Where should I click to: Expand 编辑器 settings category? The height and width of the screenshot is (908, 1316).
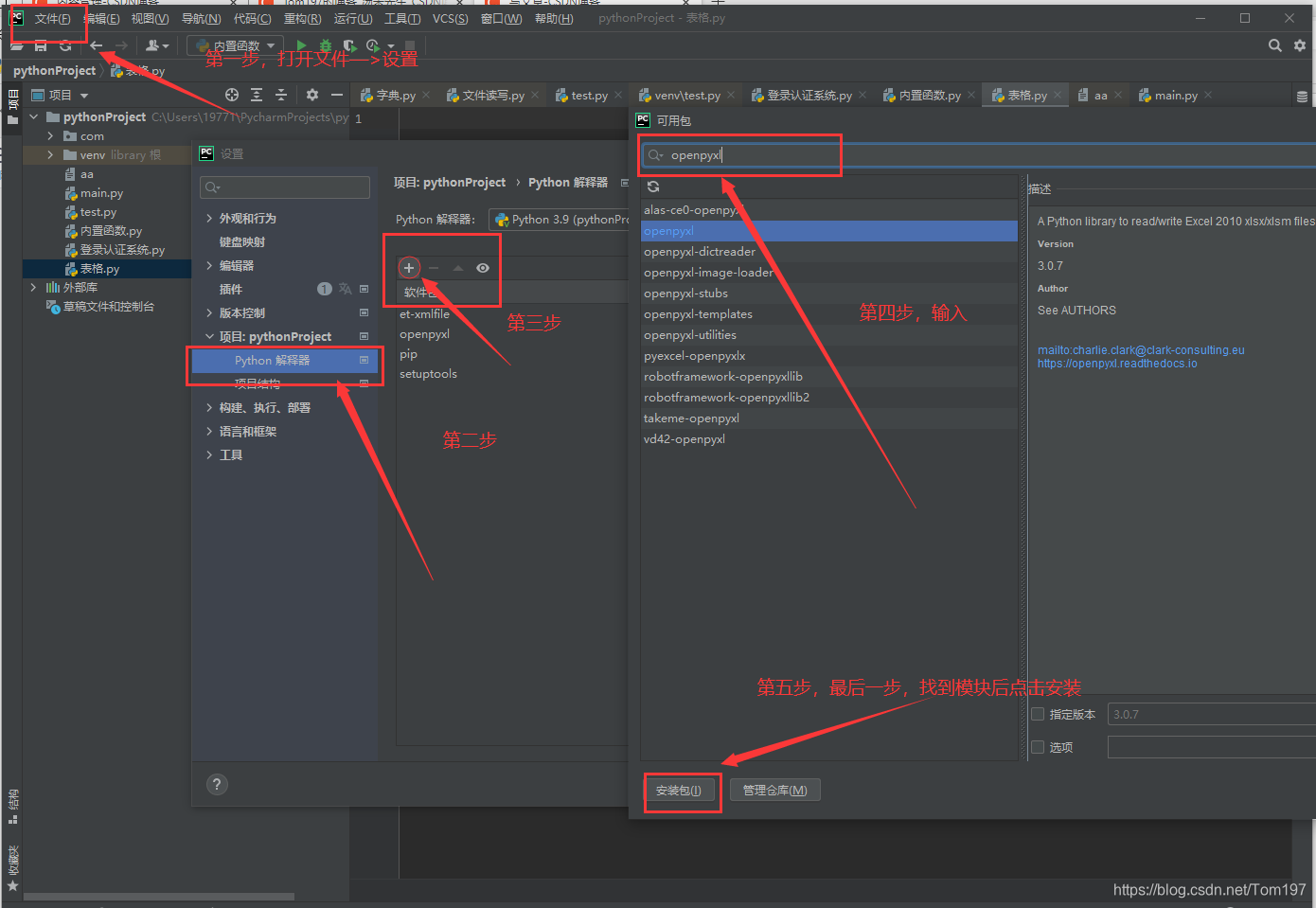point(209,265)
